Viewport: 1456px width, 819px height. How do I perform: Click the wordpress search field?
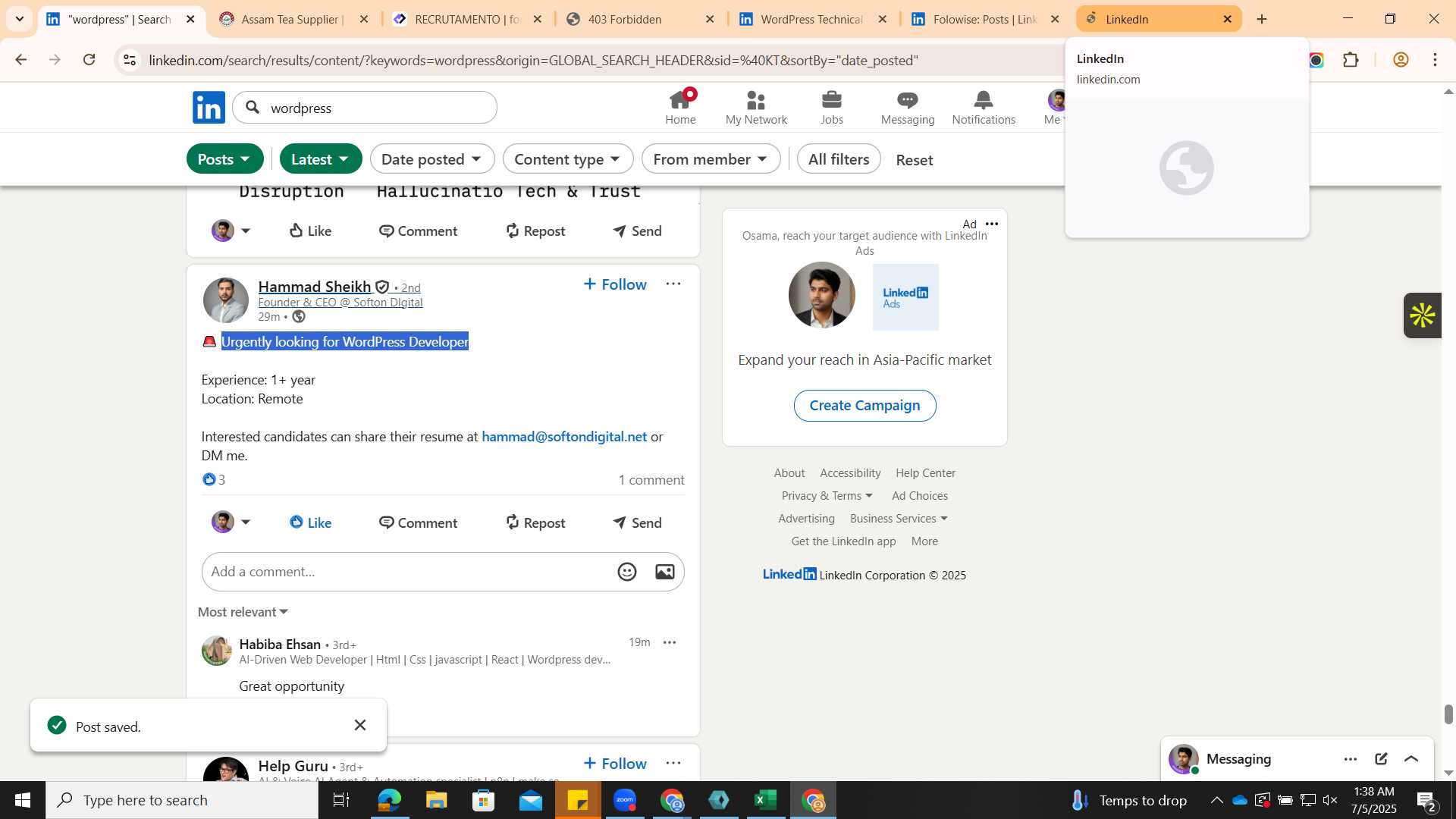(x=365, y=108)
